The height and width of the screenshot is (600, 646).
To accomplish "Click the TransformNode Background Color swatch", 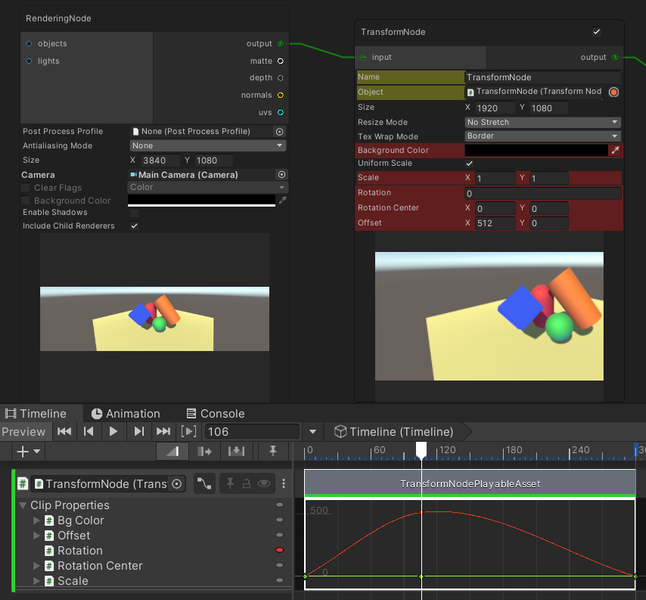I will 536,150.
